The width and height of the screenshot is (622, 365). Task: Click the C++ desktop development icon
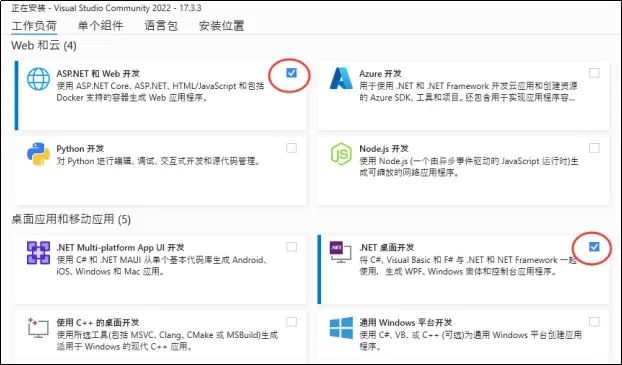click(x=38, y=327)
